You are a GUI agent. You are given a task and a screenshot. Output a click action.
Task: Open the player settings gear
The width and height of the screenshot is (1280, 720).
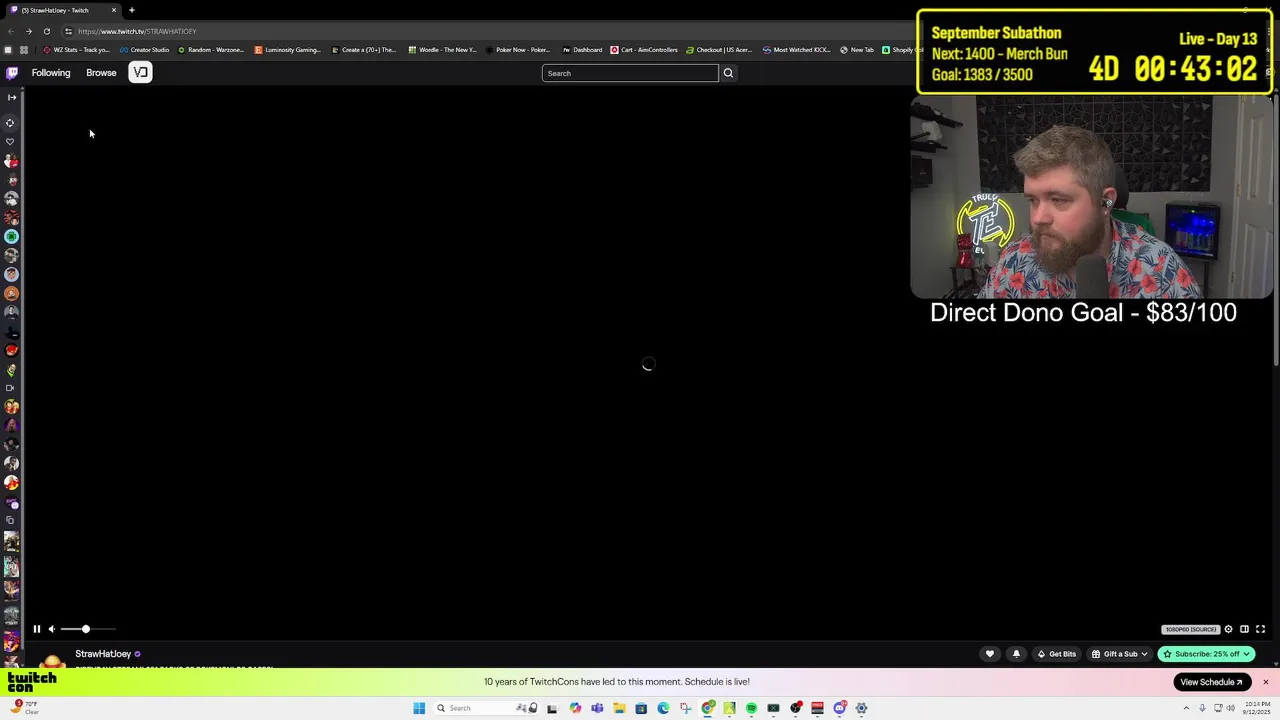(1229, 629)
